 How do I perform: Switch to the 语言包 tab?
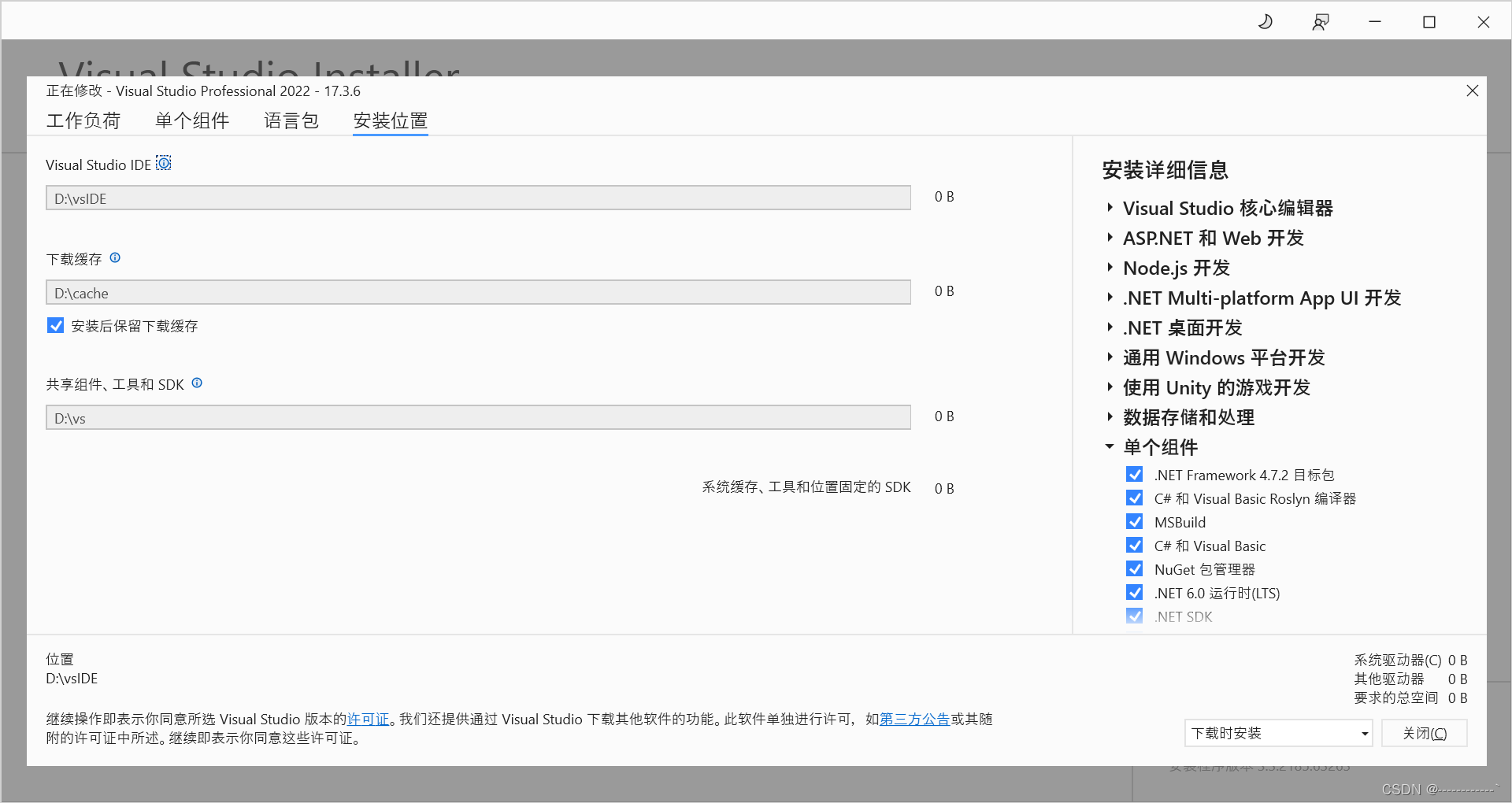coord(291,120)
